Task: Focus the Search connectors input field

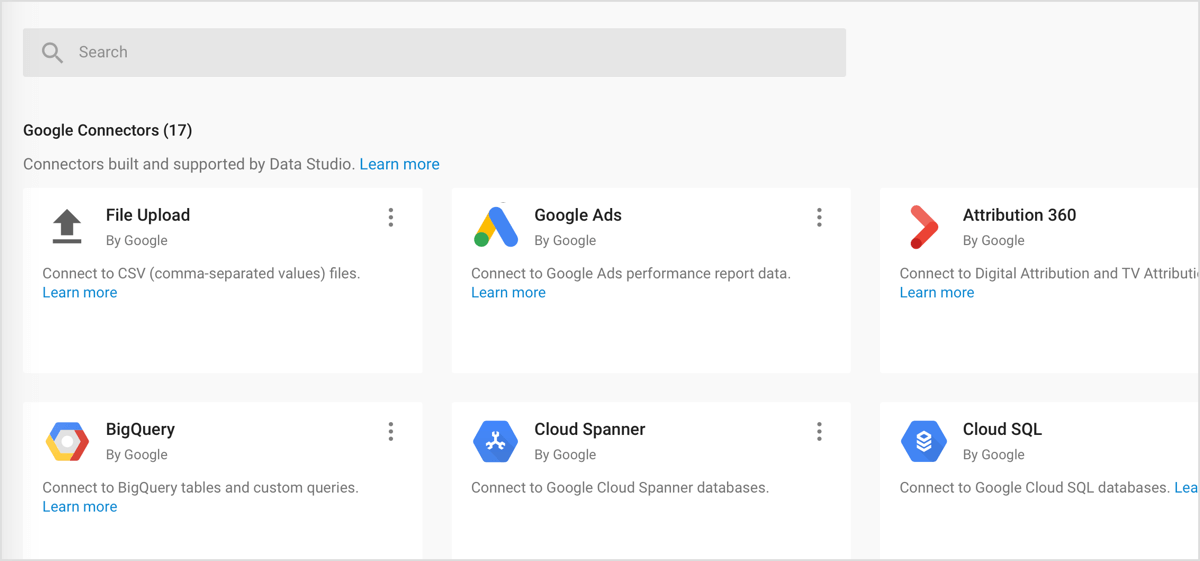Action: 450,52
